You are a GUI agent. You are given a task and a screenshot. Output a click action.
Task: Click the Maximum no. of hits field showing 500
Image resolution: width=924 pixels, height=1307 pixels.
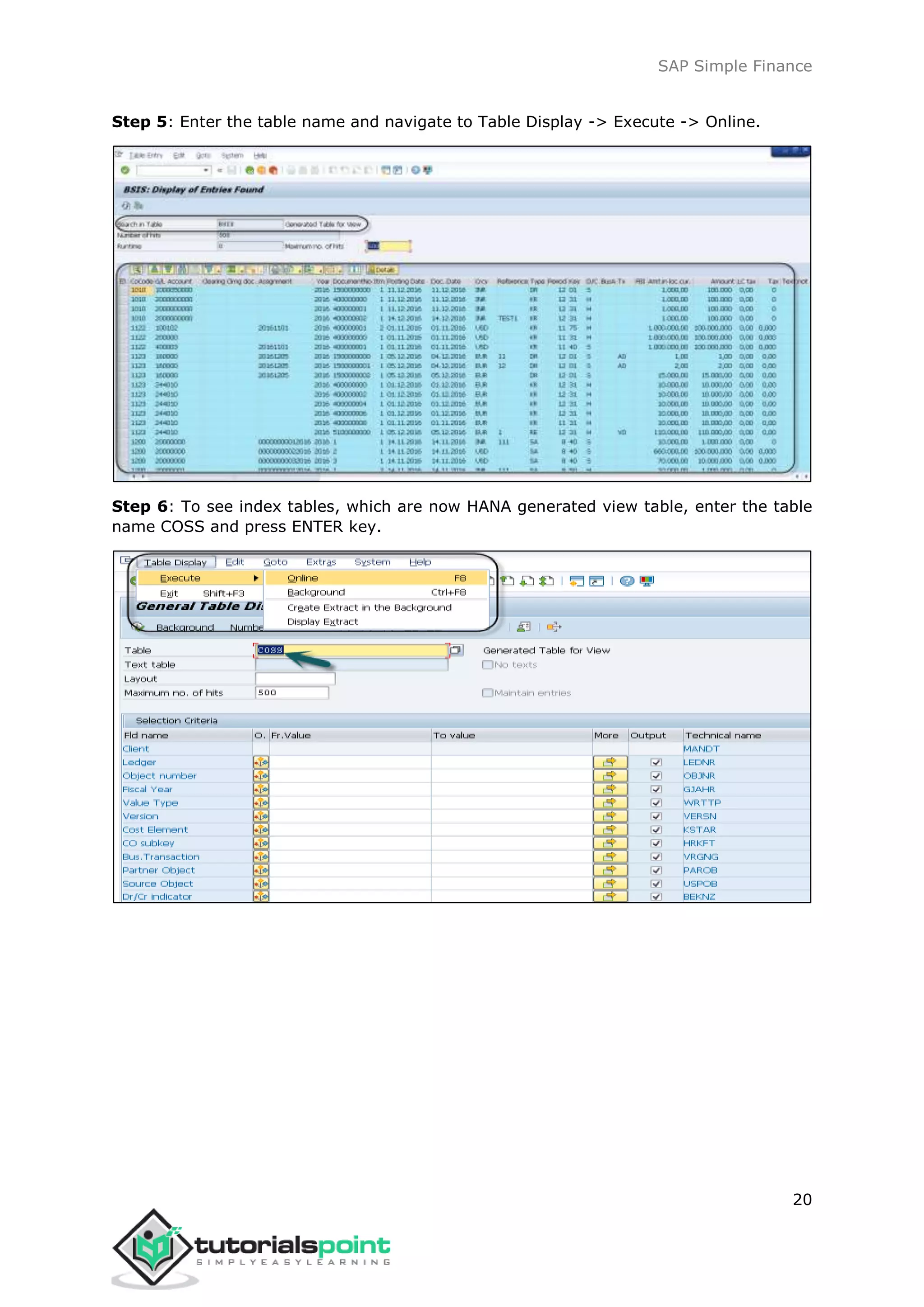pyautogui.click(x=292, y=693)
